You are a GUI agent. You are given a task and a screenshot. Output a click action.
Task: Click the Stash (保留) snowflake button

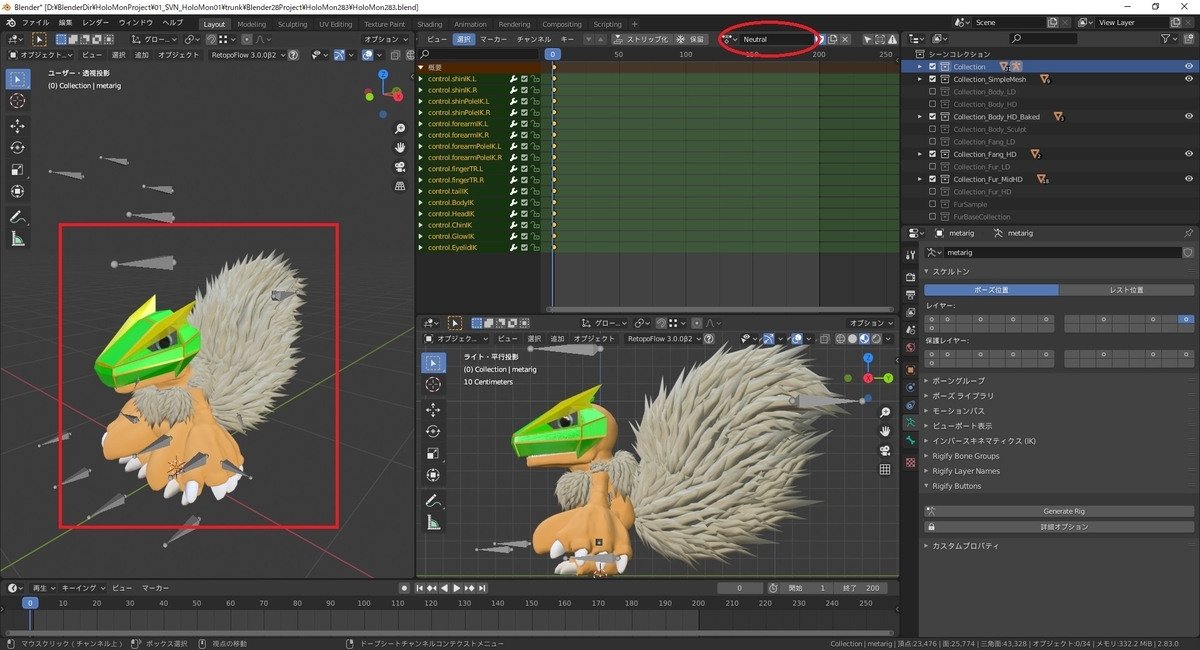pyautogui.click(x=691, y=39)
